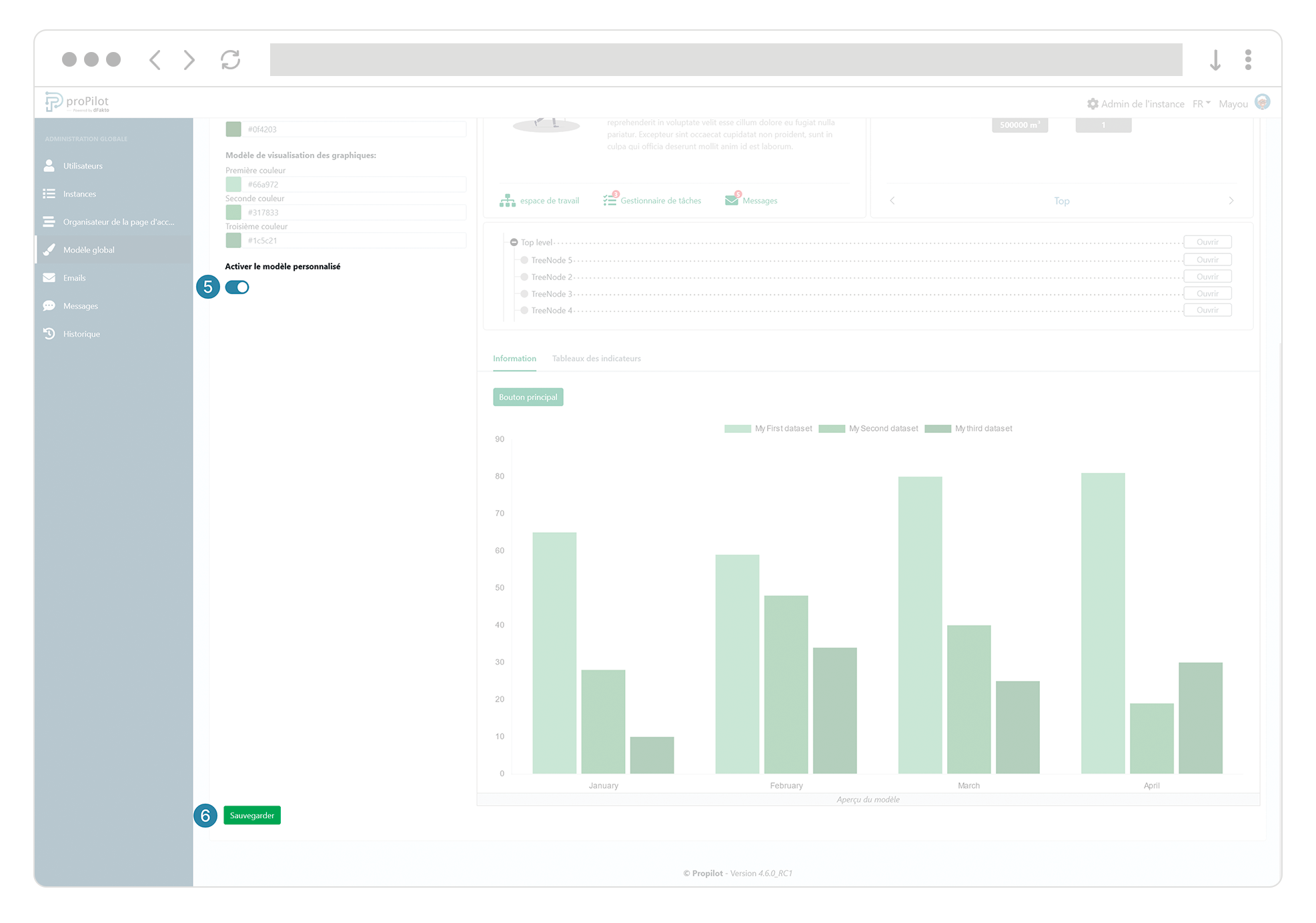The width and height of the screenshot is (1316, 923).
Task: Click the Messages chat bubble icon
Action: click(49, 305)
